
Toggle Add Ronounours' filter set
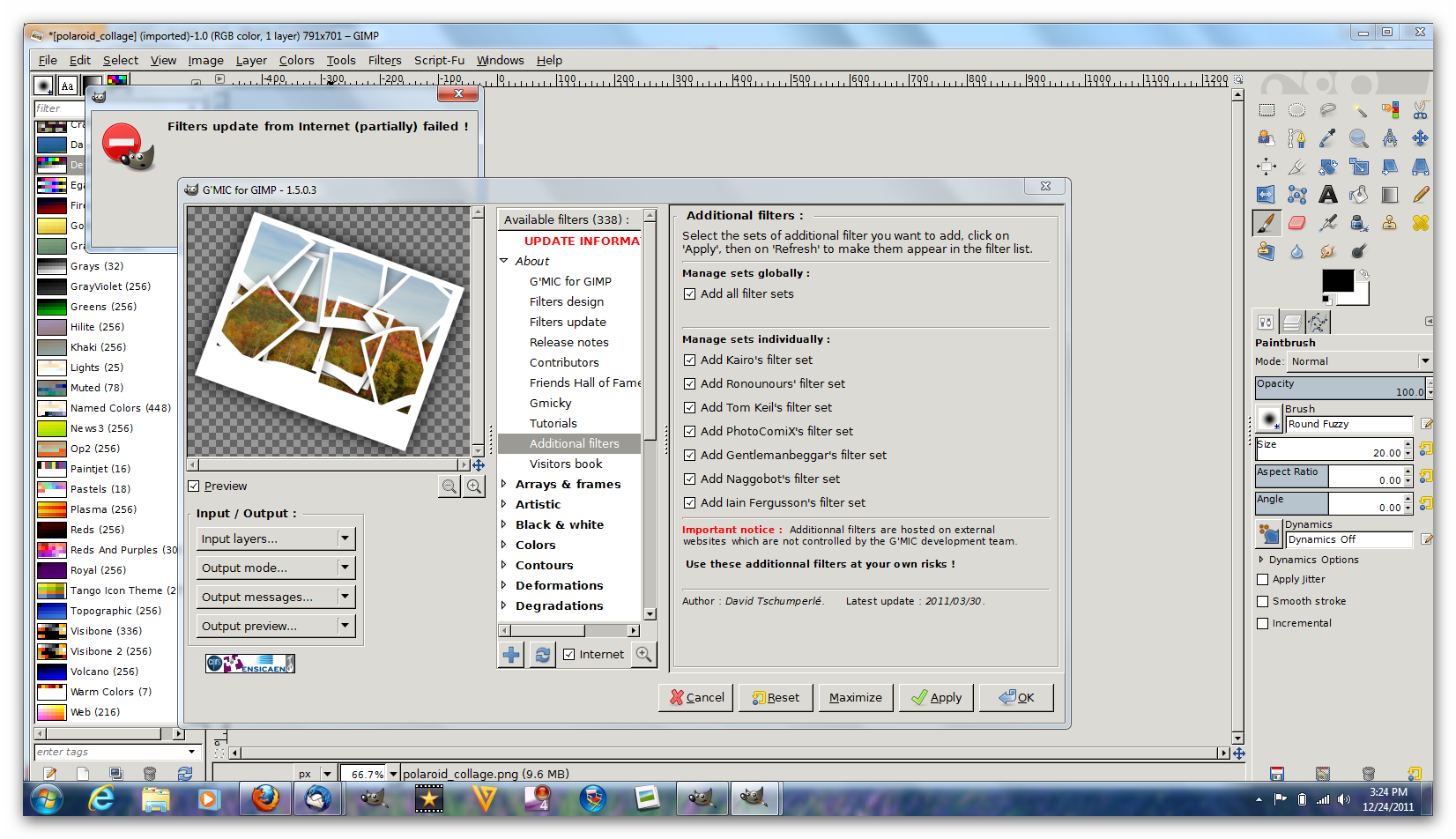(690, 384)
